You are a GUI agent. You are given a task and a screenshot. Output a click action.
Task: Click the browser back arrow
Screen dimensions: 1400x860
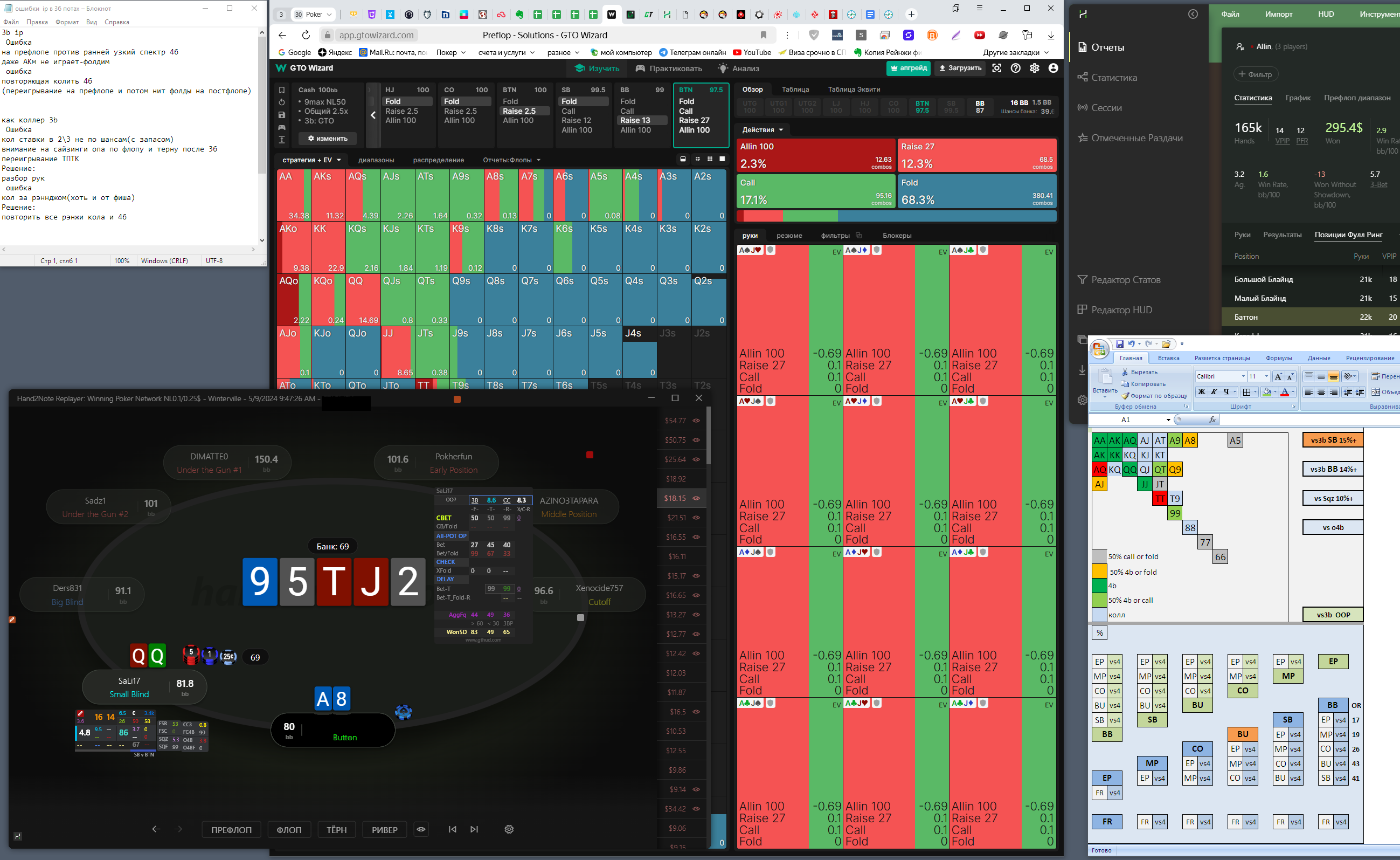coord(282,35)
